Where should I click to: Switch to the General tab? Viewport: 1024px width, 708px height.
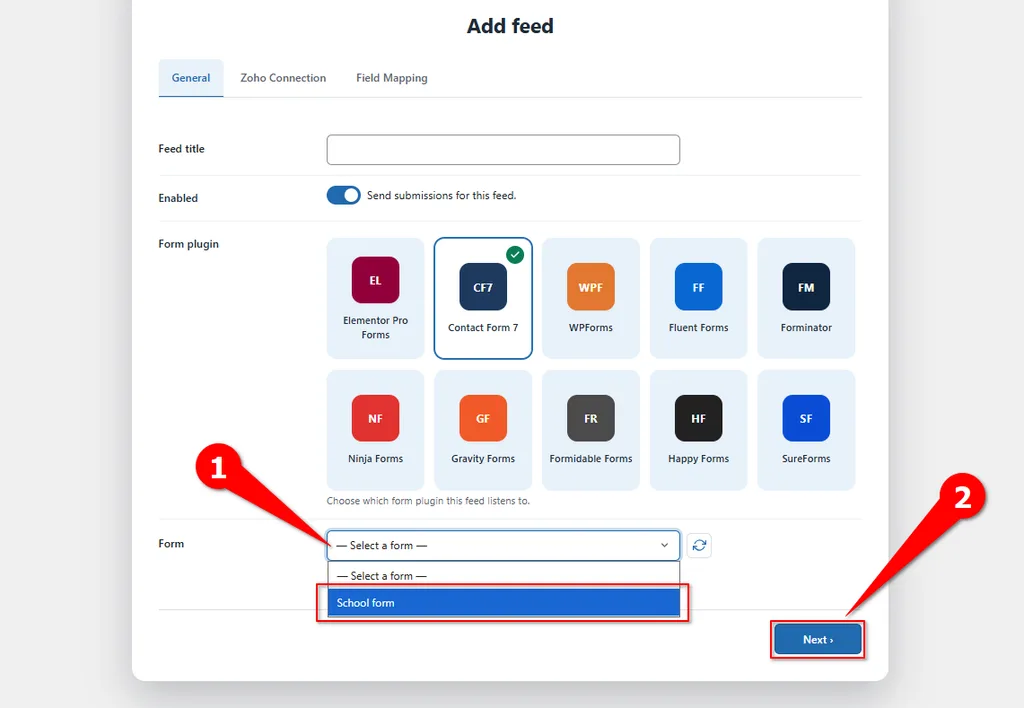(191, 78)
